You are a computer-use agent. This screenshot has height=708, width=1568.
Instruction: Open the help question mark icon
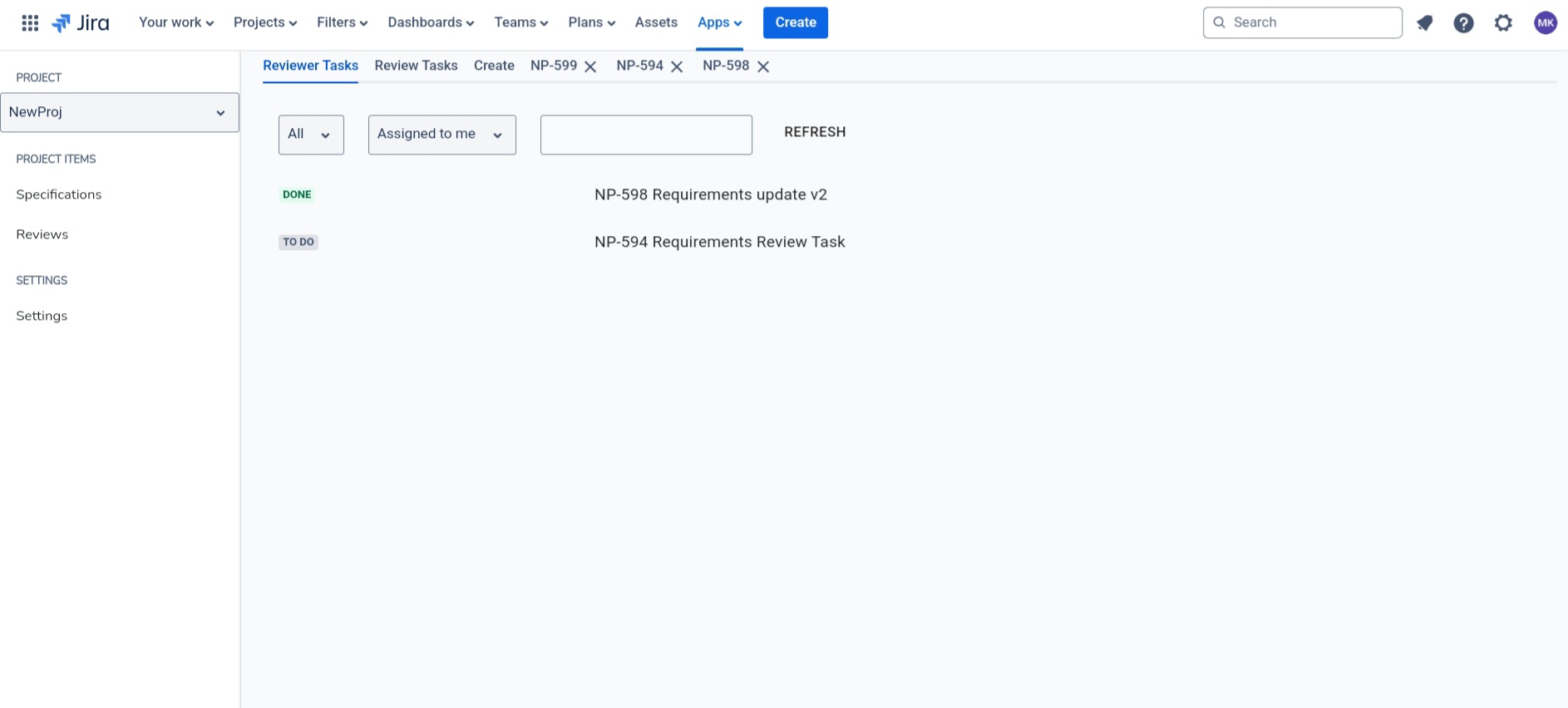[x=1464, y=22]
